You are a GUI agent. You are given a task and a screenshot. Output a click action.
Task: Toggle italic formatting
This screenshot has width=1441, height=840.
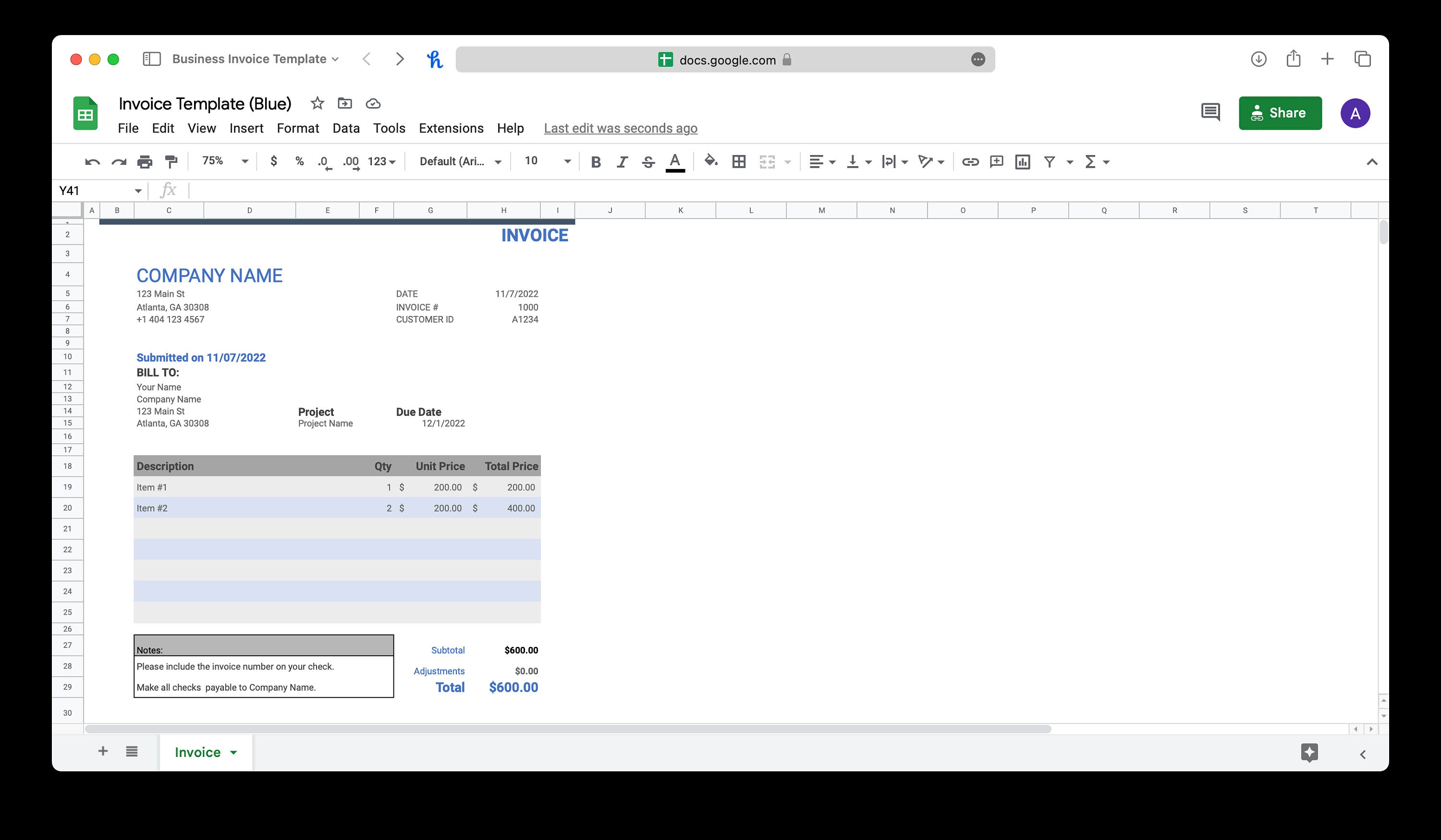click(x=622, y=161)
